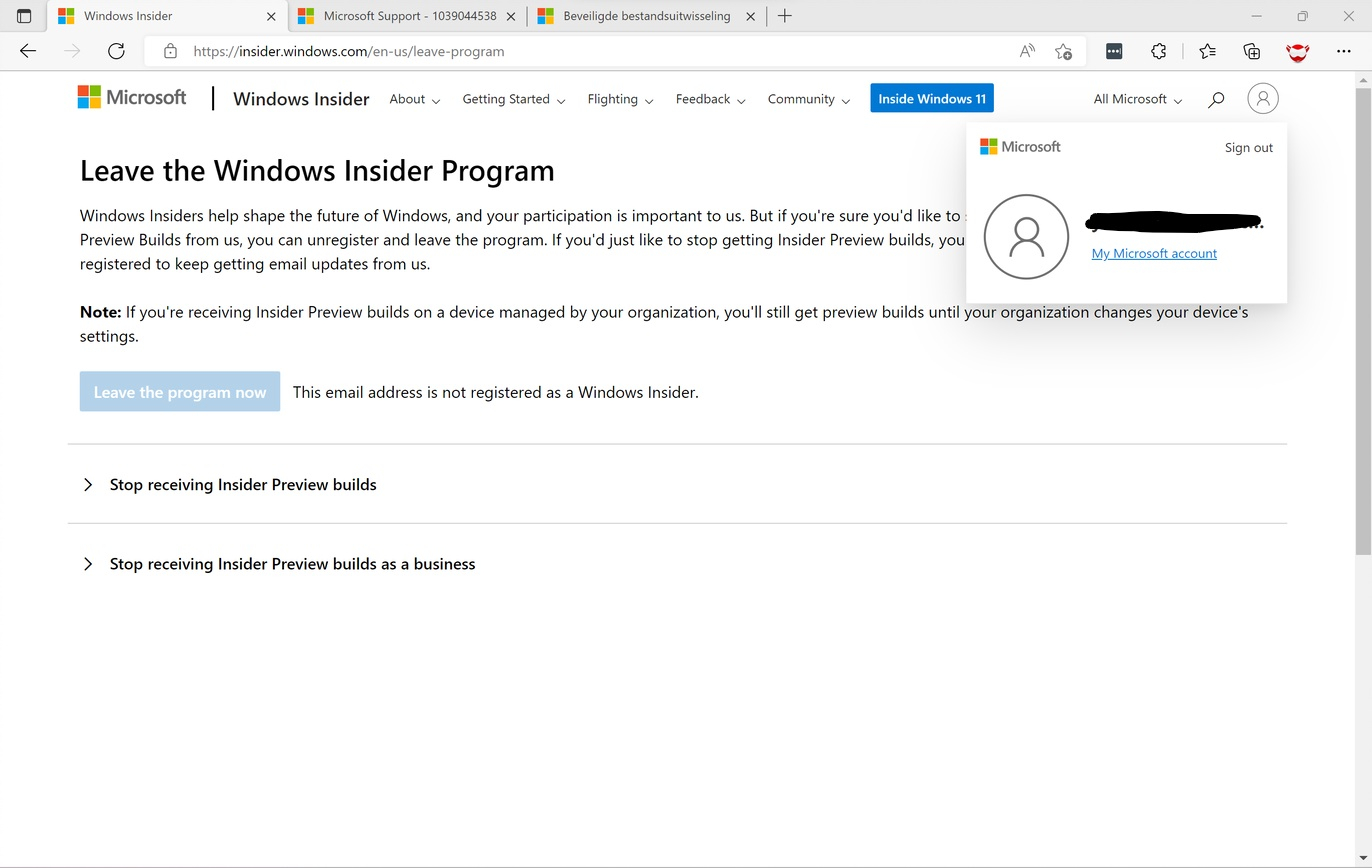Open My Microsoft account link

pyautogui.click(x=1154, y=253)
